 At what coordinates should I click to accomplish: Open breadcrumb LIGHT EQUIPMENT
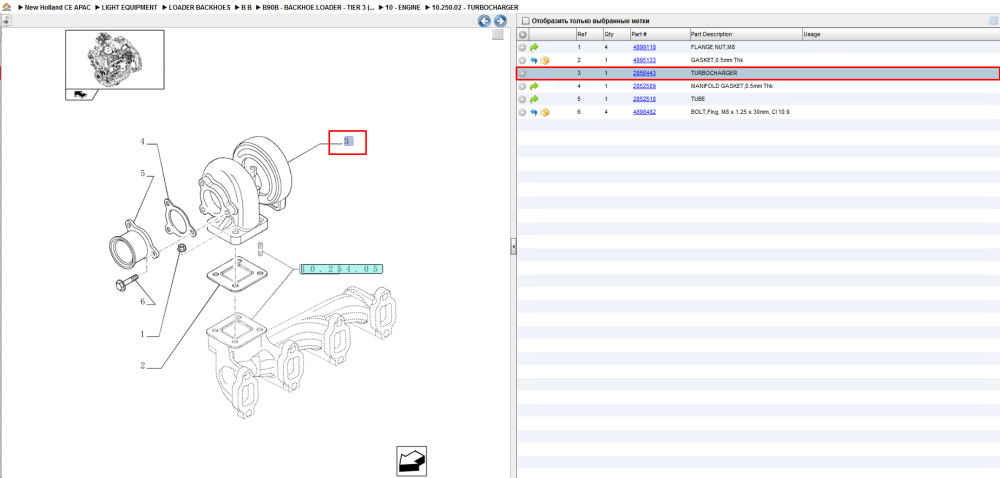coord(129,7)
